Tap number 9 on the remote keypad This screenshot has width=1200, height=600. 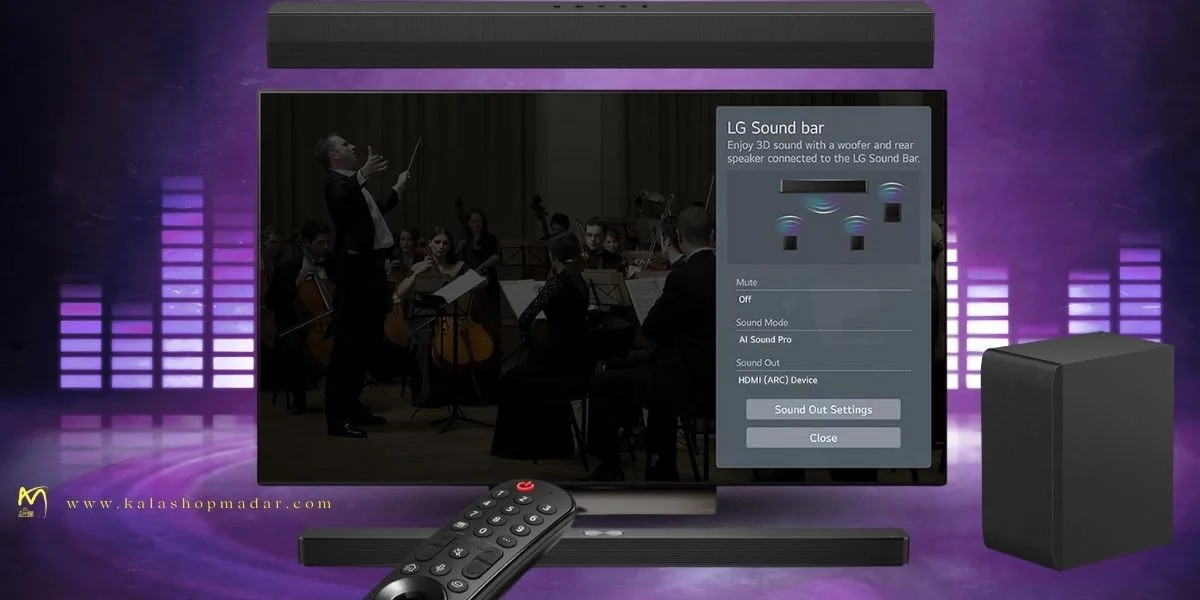pyautogui.click(x=520, y=530)
